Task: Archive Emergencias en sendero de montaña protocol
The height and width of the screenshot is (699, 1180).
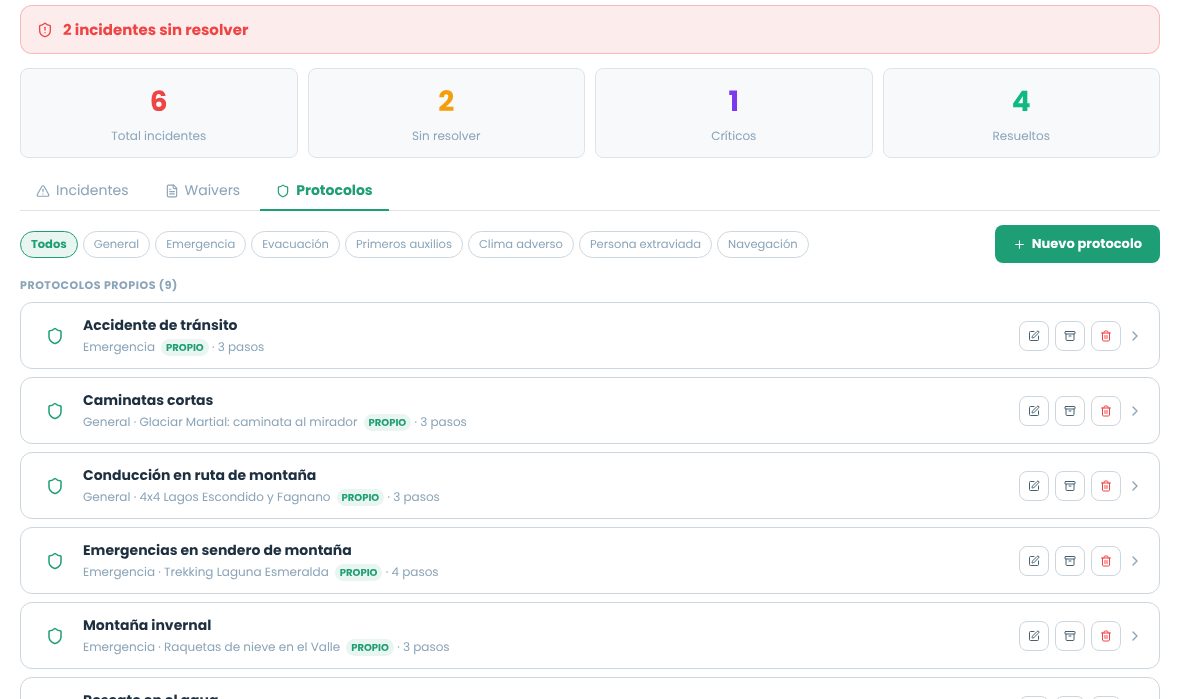Action: coord(1069,561)
